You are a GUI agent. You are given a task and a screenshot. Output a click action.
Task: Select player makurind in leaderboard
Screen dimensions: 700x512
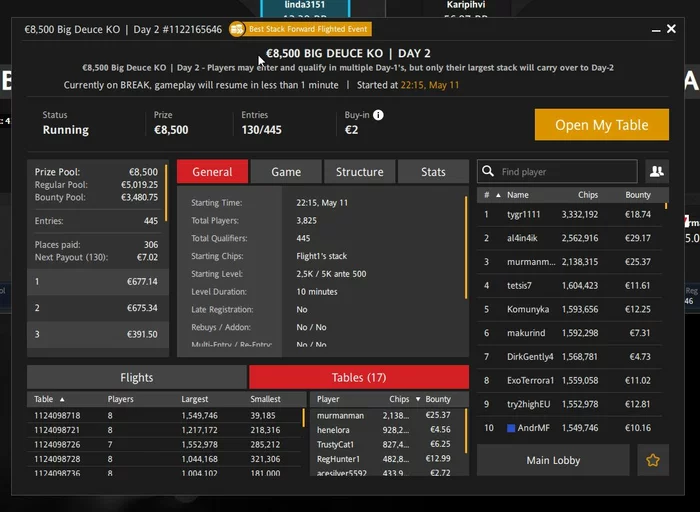(570, 333)
